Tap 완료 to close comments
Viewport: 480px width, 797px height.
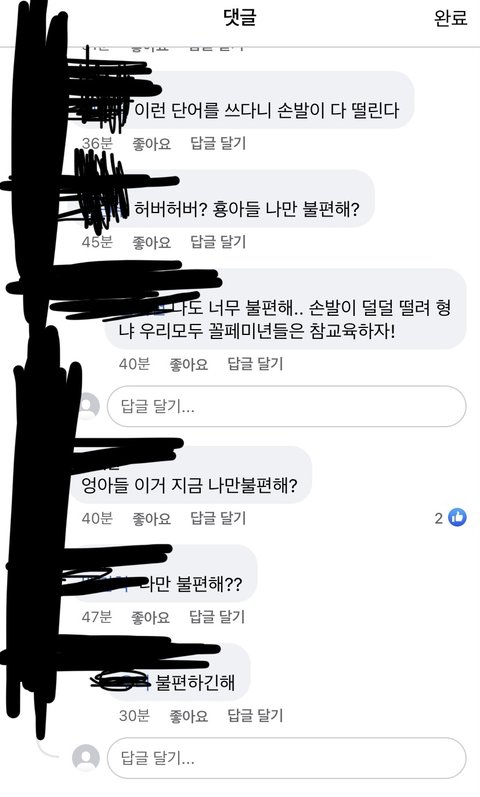coord(451,18)
